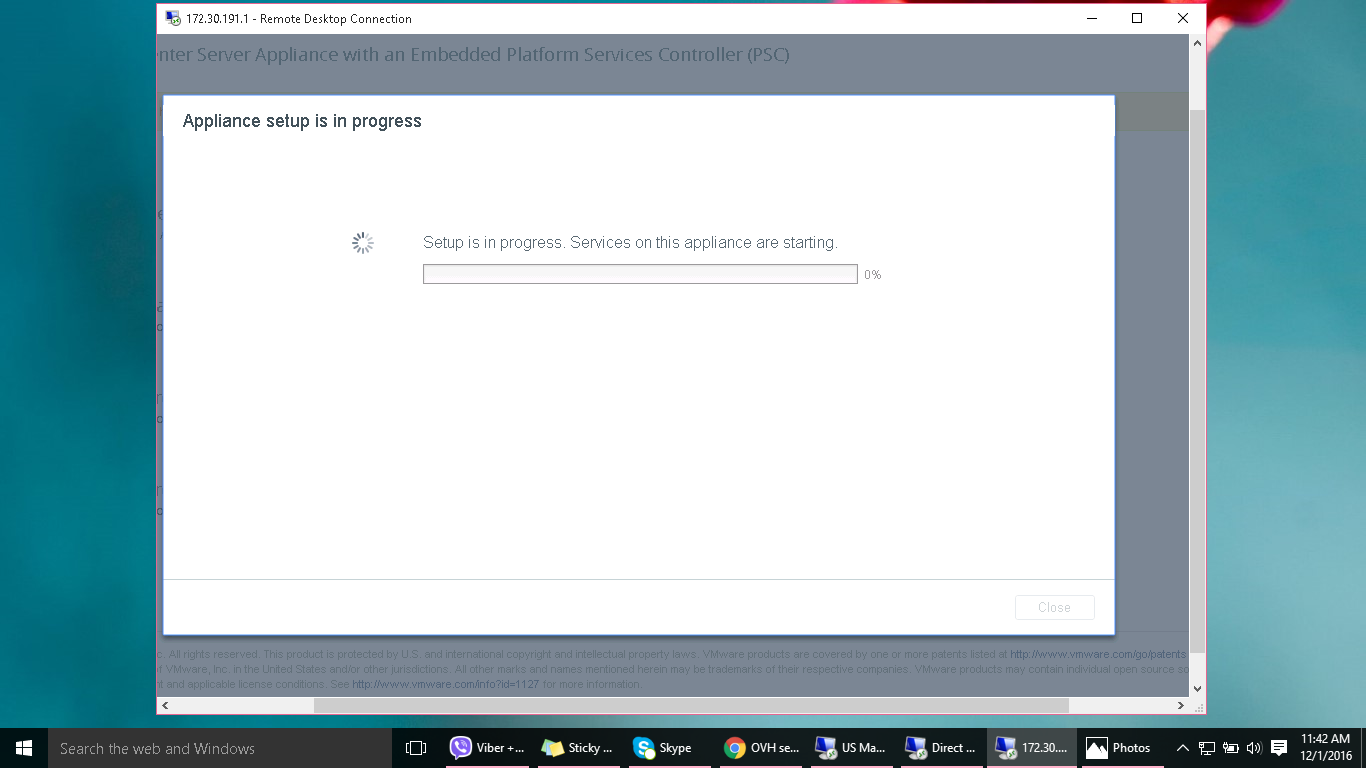Open the vmware.com/go/patents link
The height and width of the screenshot is (768, 1366).
click(1098, 654)
